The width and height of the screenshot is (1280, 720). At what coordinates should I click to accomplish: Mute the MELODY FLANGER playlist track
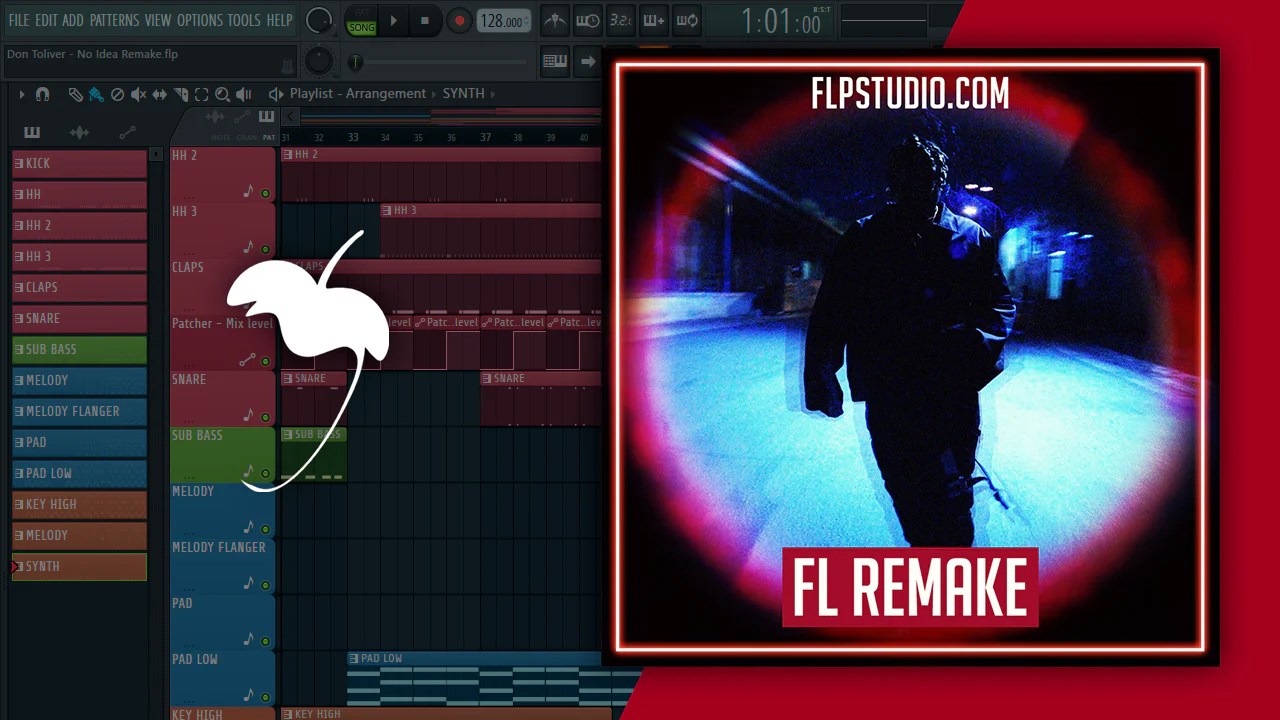(x=266, y=585)
